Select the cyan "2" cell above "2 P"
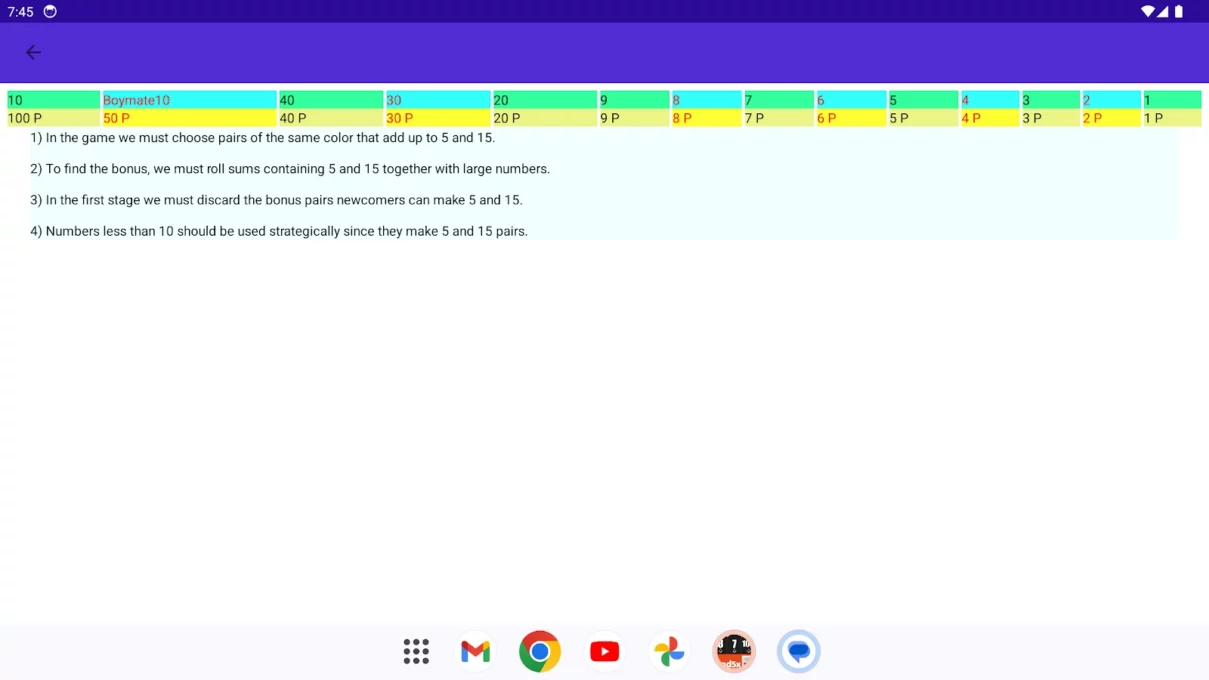Viewport: 1209px width, 680px height. point(1111,100)
